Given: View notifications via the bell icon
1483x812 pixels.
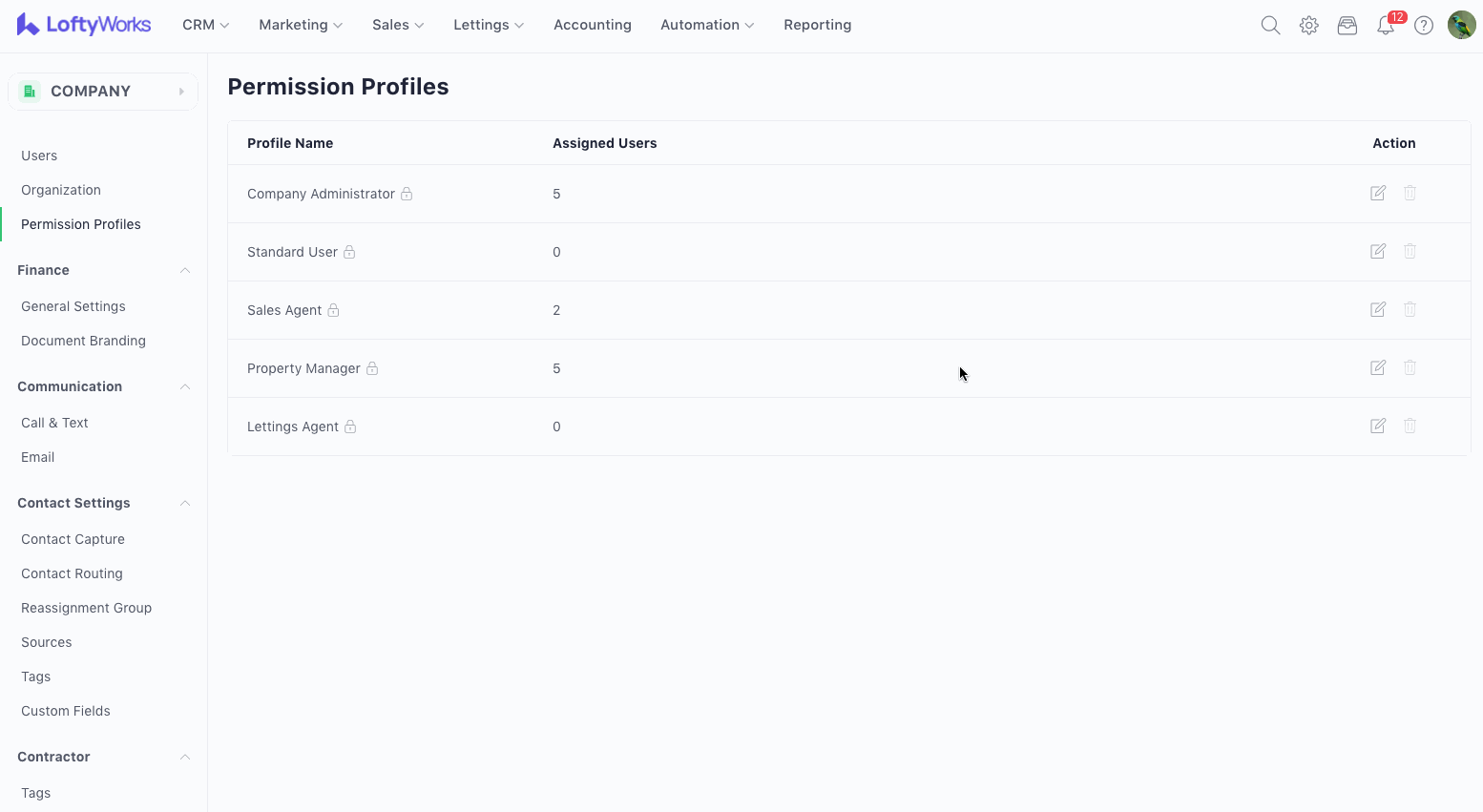Looking at the screenshot, I should pyautogui.click(x=1386, y=26).
